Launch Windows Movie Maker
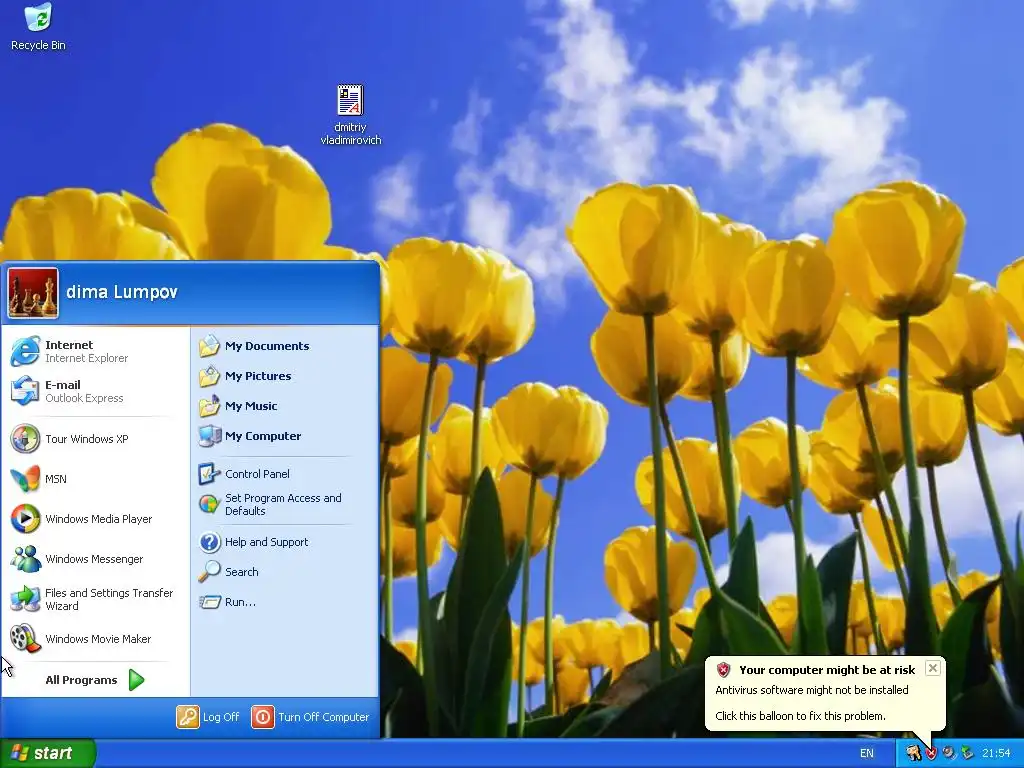1024x768 pixels. pos(95,639)
